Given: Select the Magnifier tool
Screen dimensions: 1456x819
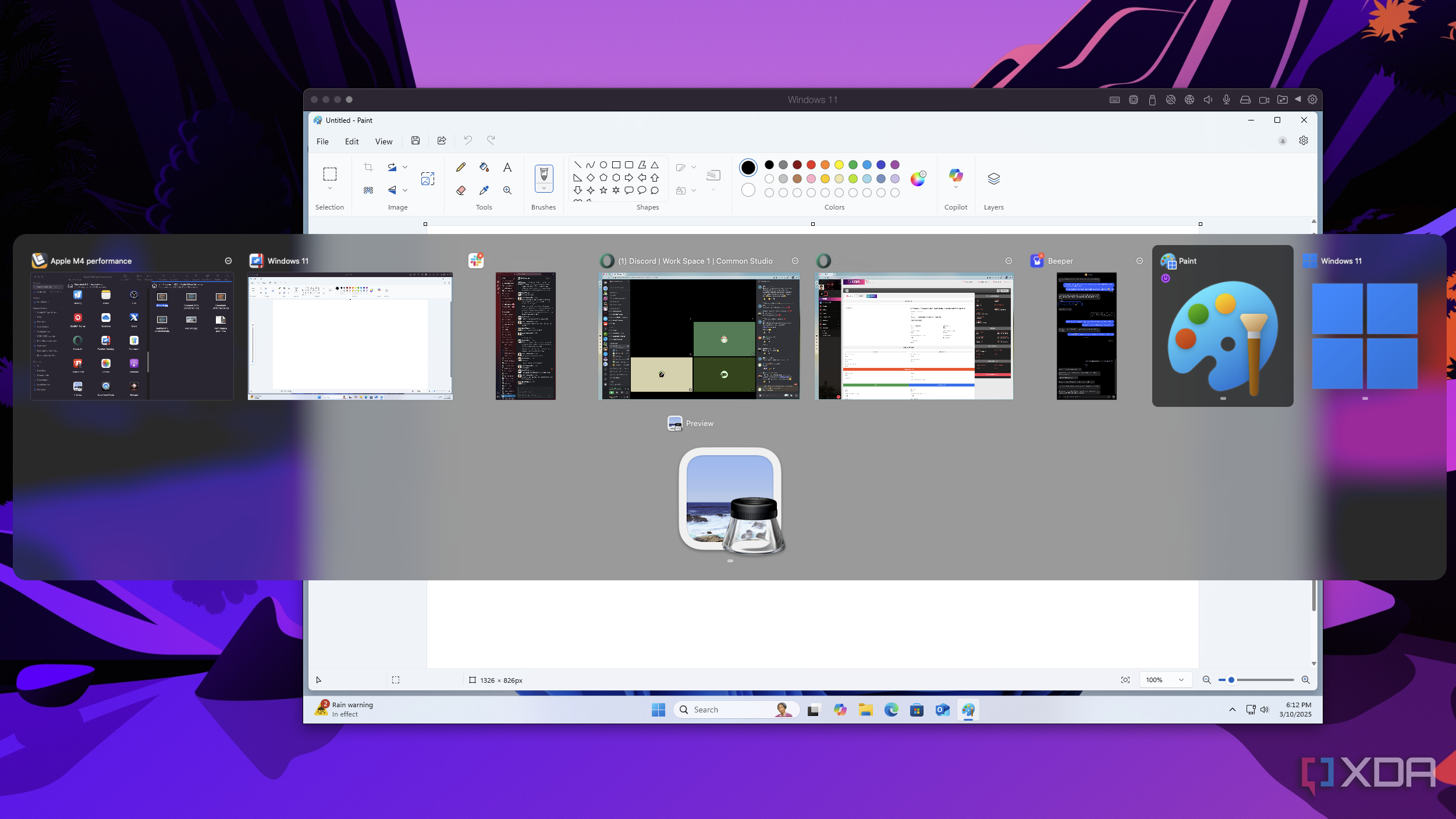Looking at the screenshot, I should (507, 190).
